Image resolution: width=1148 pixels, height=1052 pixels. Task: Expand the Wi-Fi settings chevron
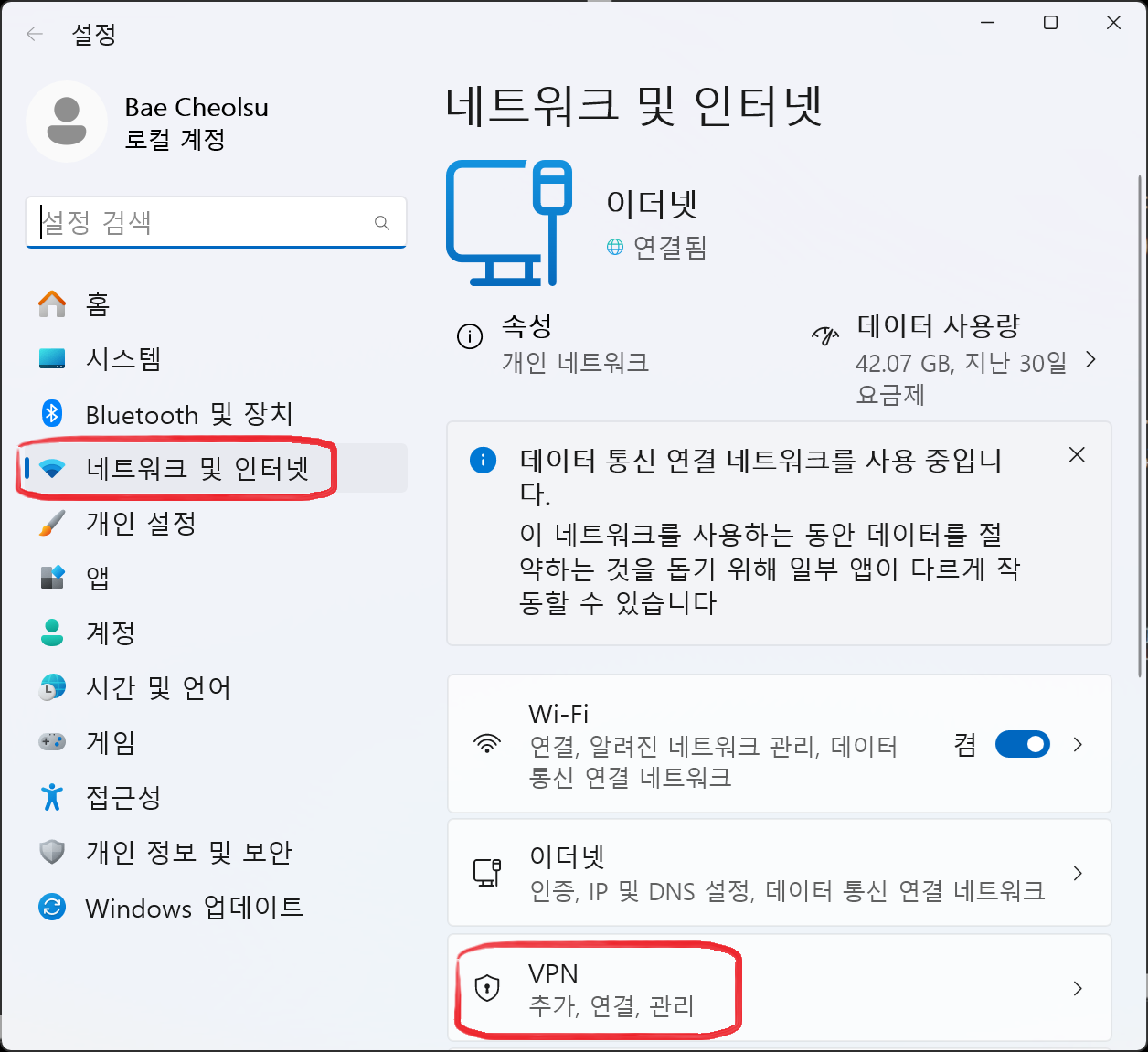click(1078, 744)
